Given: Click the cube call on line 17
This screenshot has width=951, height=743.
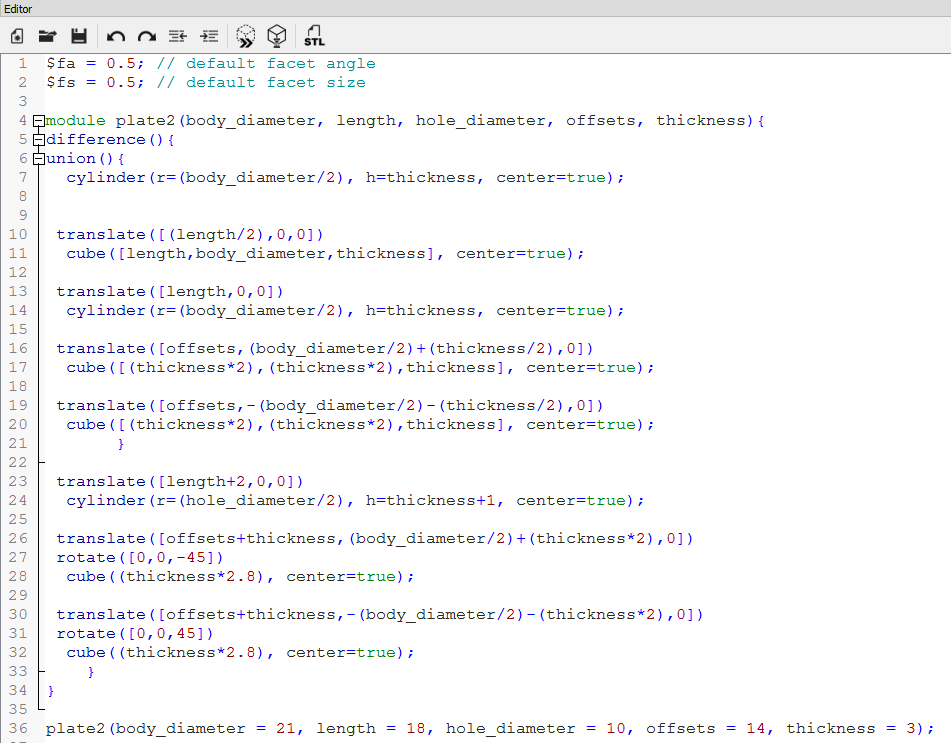Looking at the screenshot, I should [x=360, y=368].
